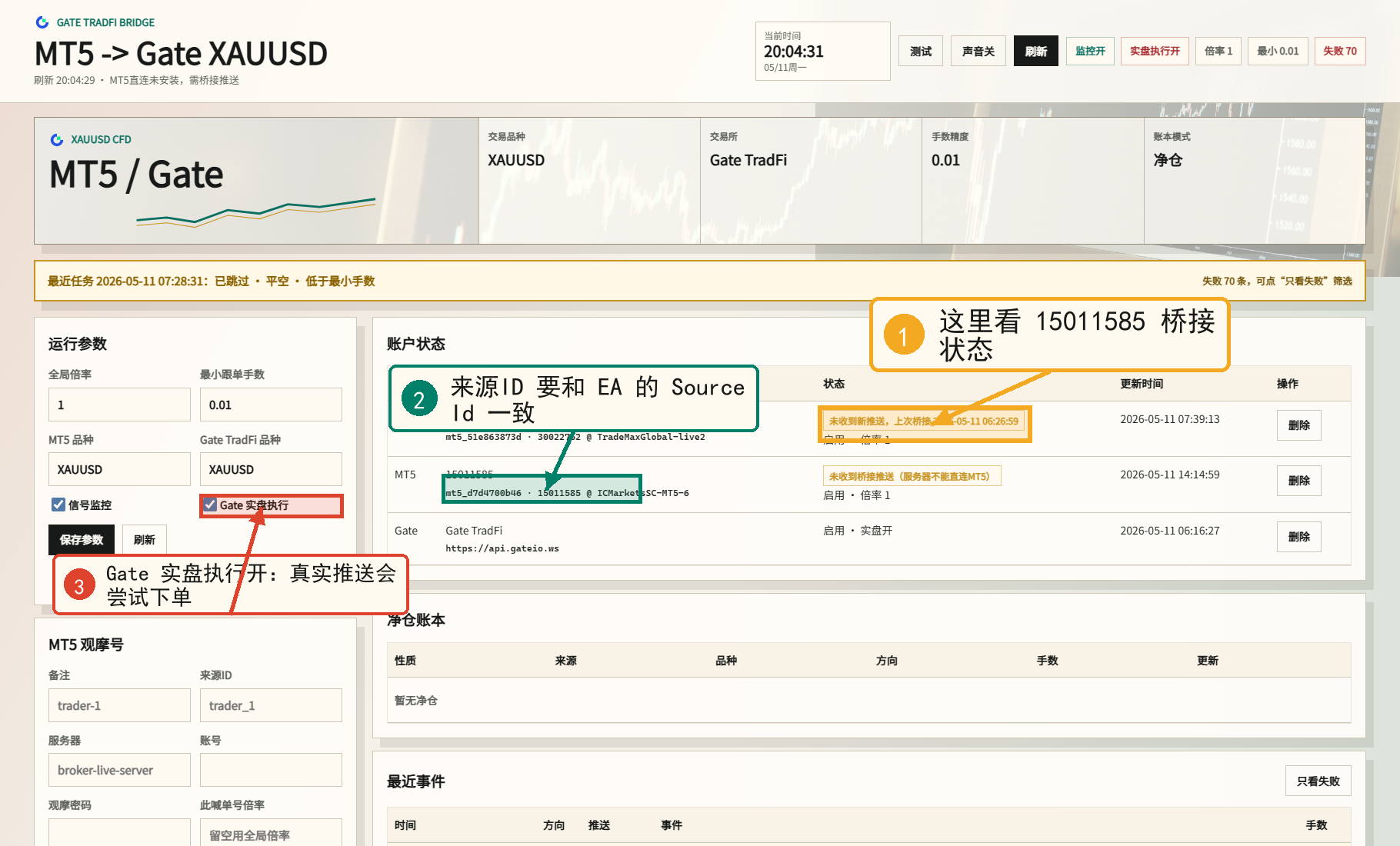Click the 最近任务 notice banner
Viewport: 1400px width, 846px height.
pos(700,281)
